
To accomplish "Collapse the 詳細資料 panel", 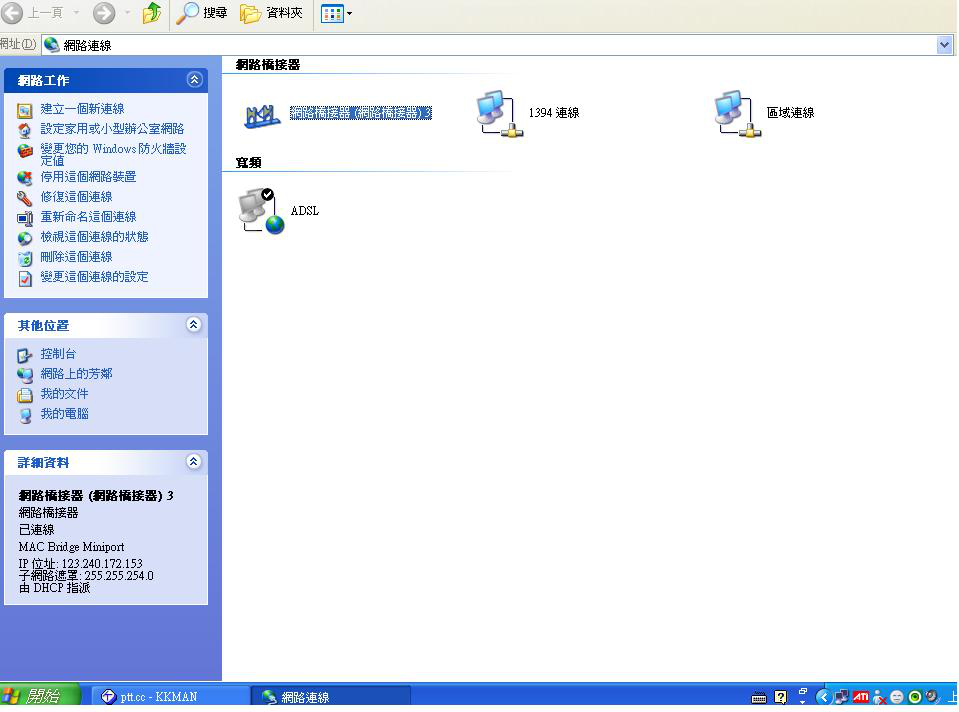I will click(x=194, y=462).
